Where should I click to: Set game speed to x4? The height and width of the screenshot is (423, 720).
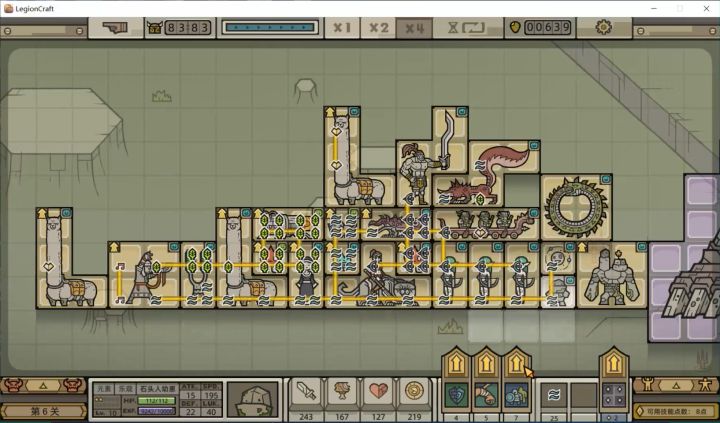(x=414, y=28)
